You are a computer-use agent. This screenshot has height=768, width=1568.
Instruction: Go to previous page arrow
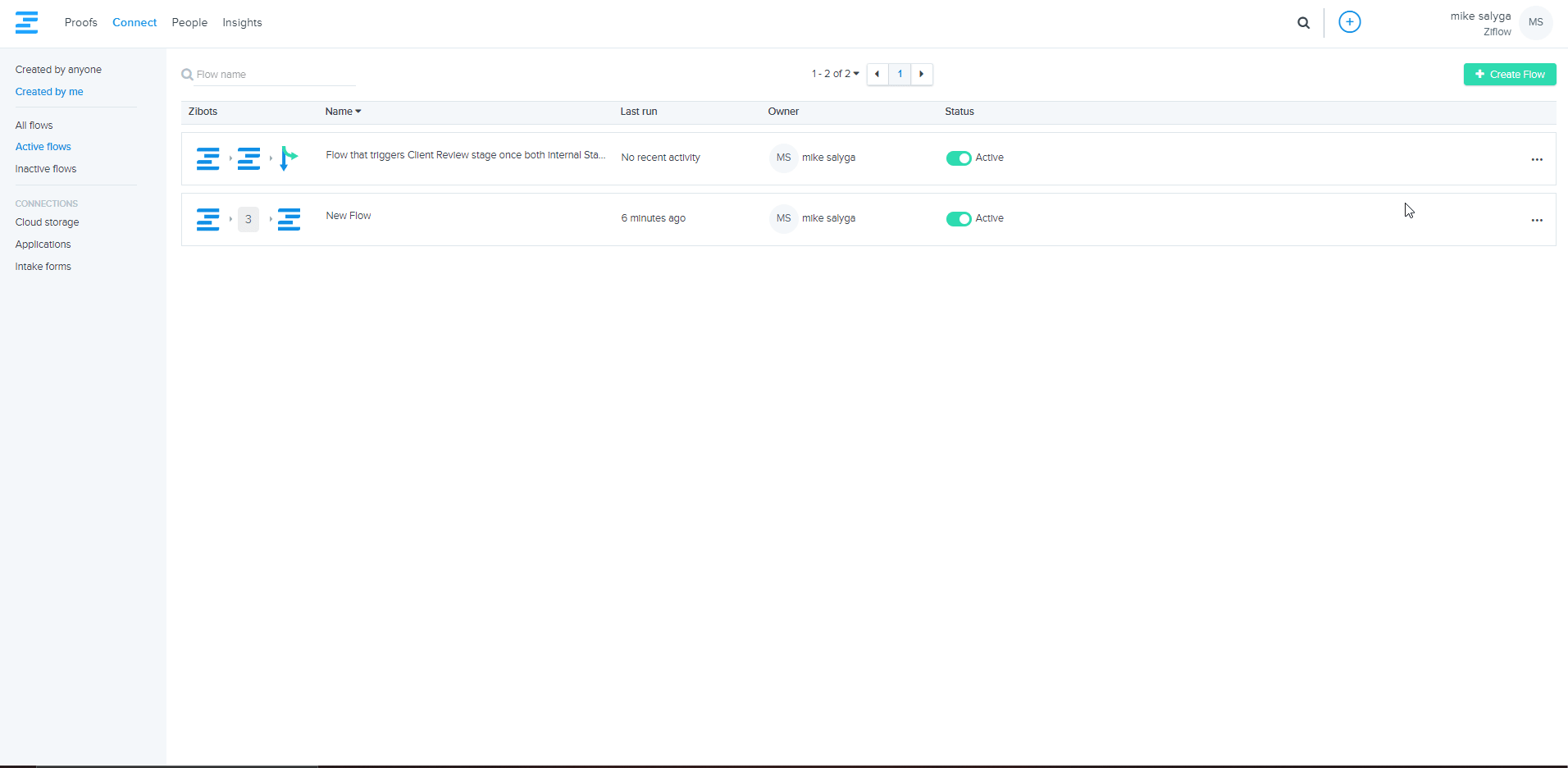click(x=877, y=74)
